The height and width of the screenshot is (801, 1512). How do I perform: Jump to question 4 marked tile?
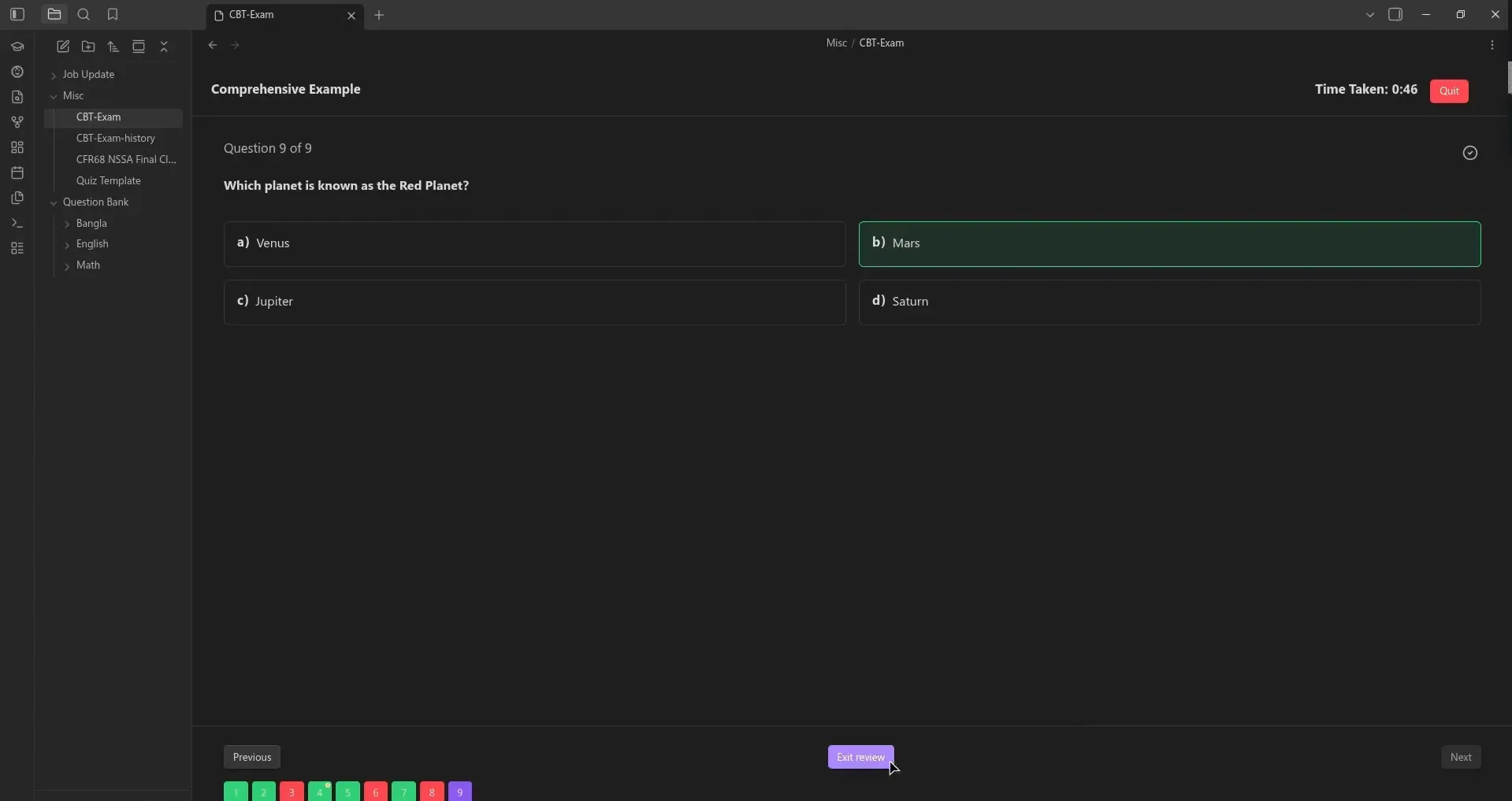[x=320, y=792]
